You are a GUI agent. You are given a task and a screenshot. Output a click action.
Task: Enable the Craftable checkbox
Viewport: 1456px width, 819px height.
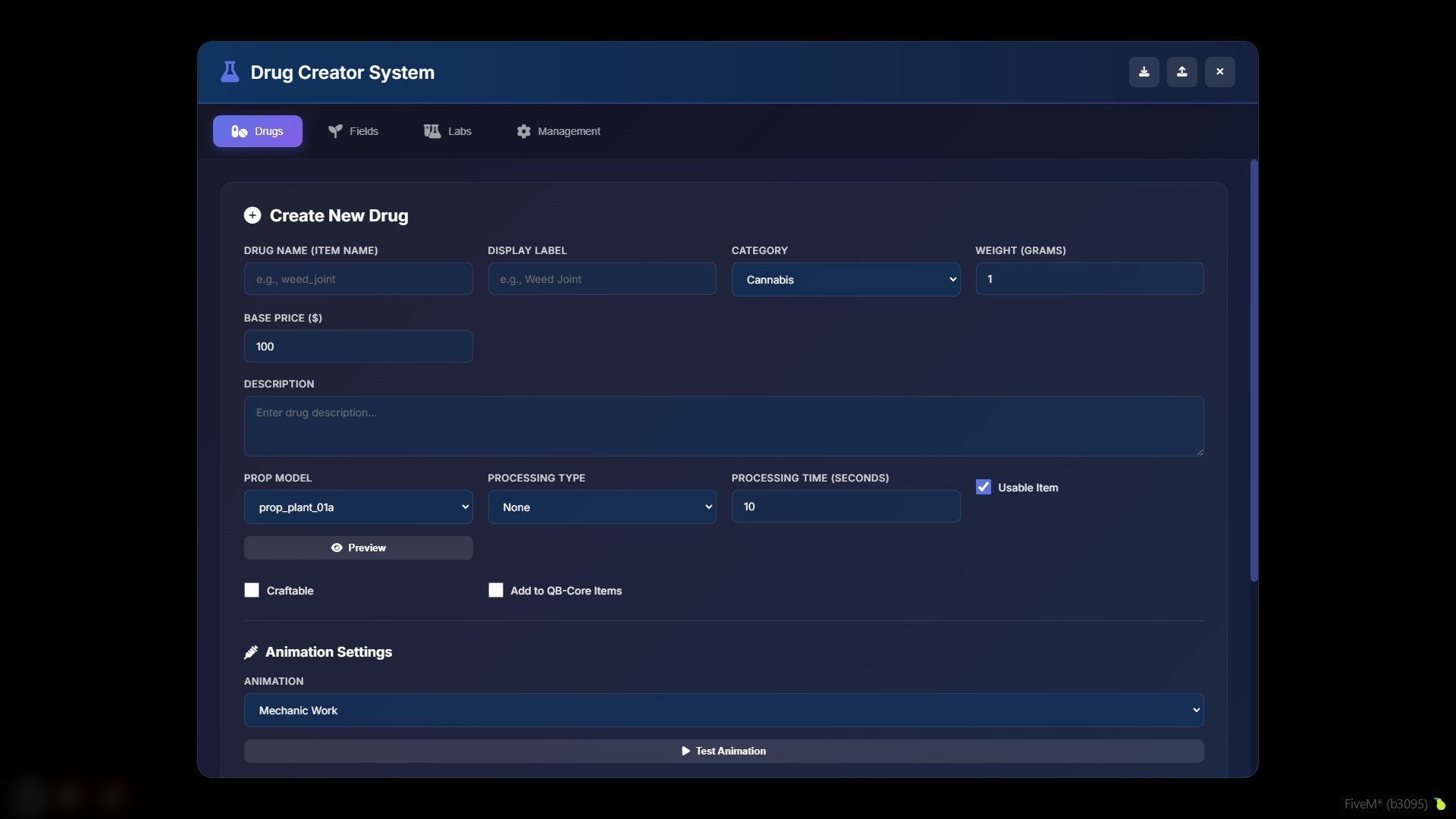[x=252, y=590]
